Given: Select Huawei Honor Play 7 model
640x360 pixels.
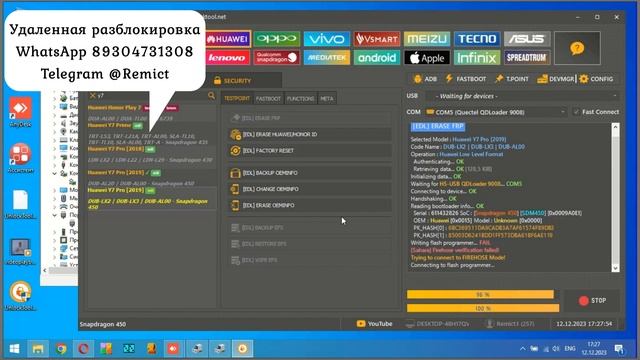Looking at the screenshot, I should coord(152,112).
